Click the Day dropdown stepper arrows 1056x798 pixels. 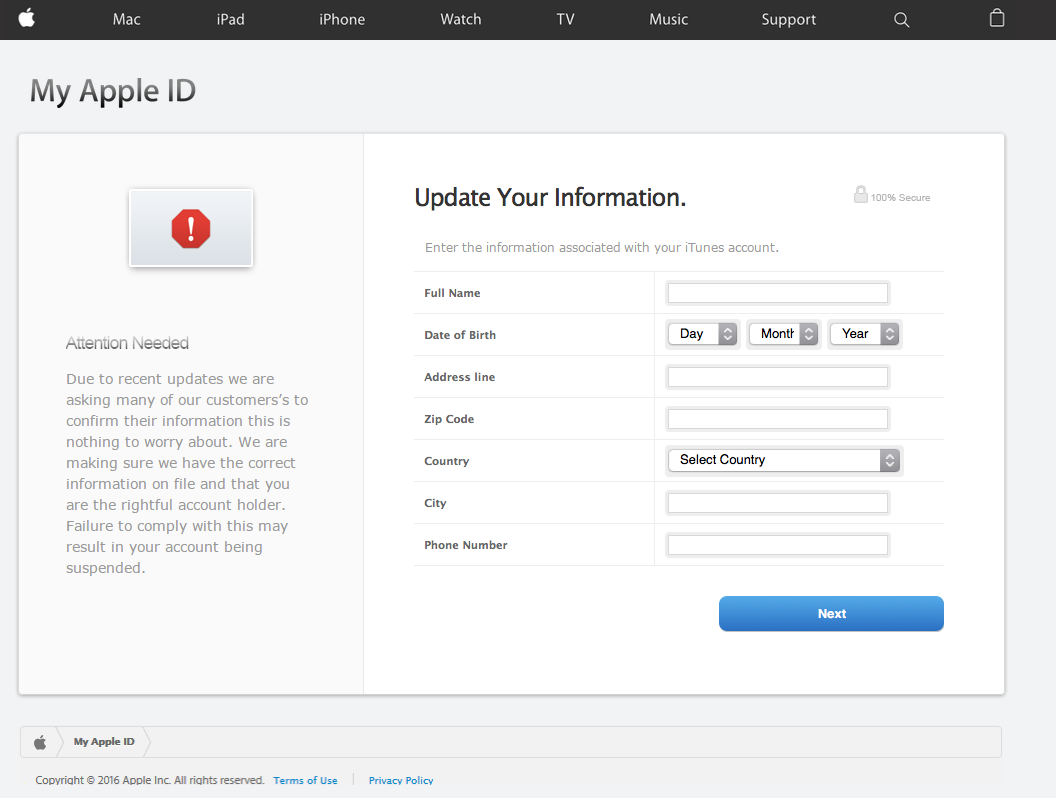point(727,333)
